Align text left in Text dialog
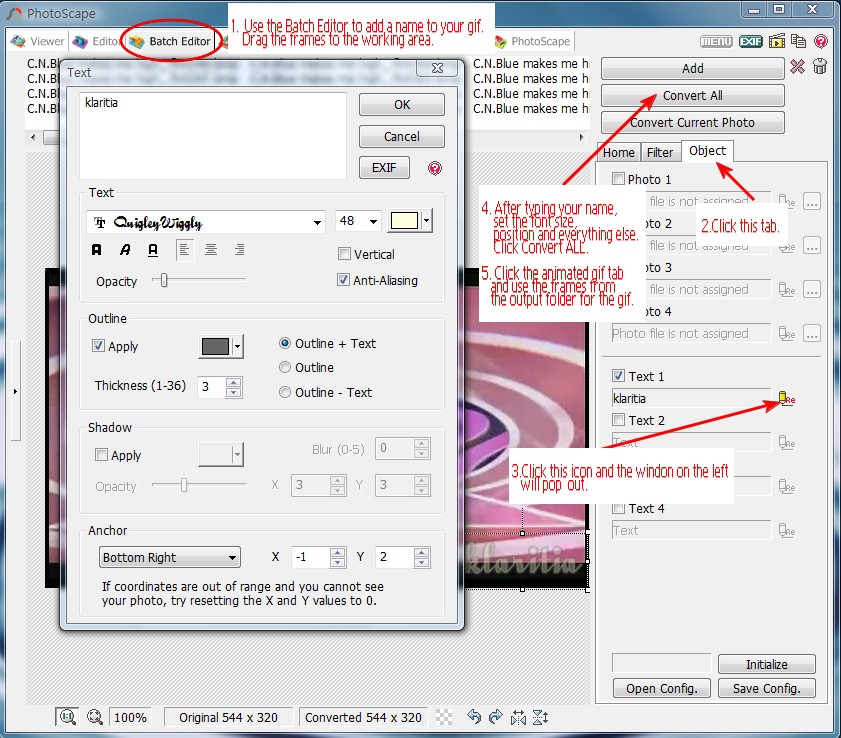Viewport: 841px width, 738px height. click(x=184, y=249)
